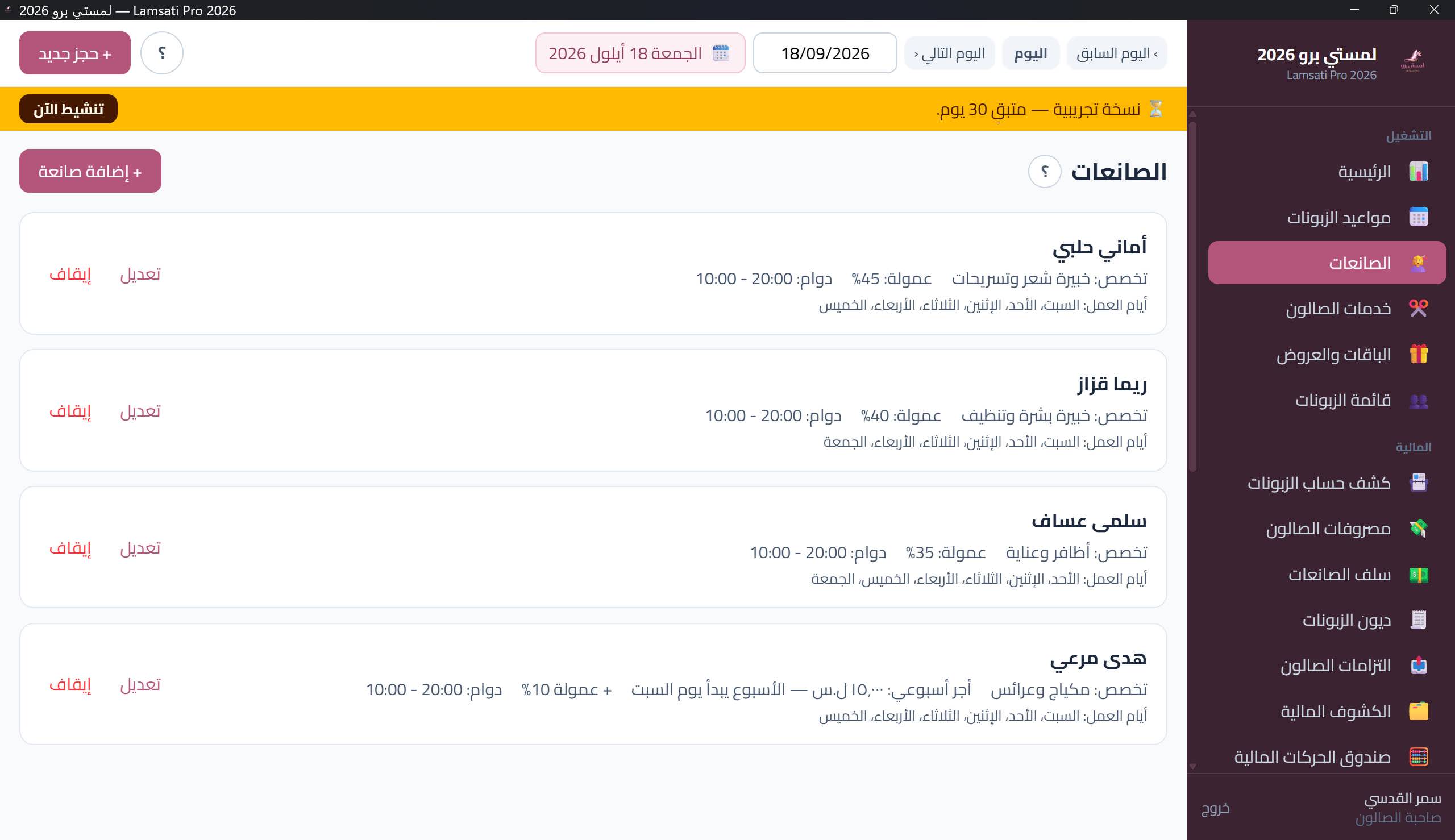This screenshot has height=840, width=1455.
Task: Go to اليوم التالي next day
Action: tap(950, 53)
